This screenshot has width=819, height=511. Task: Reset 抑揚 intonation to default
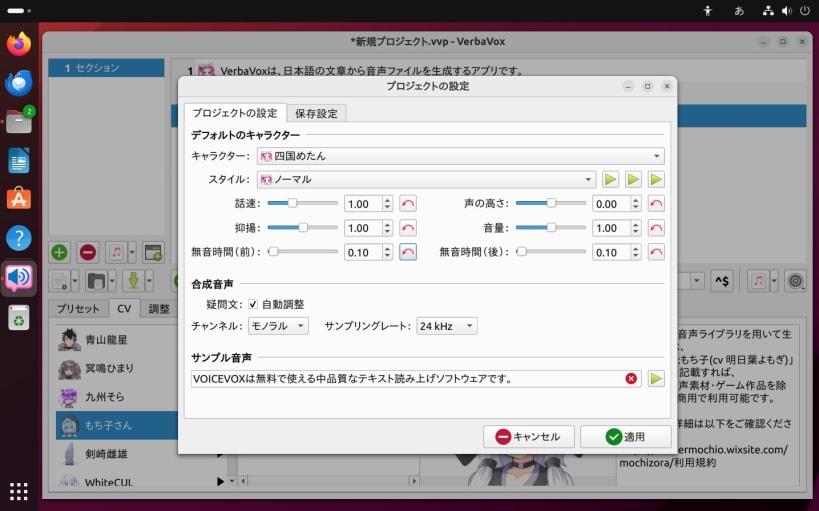point(408,228)
